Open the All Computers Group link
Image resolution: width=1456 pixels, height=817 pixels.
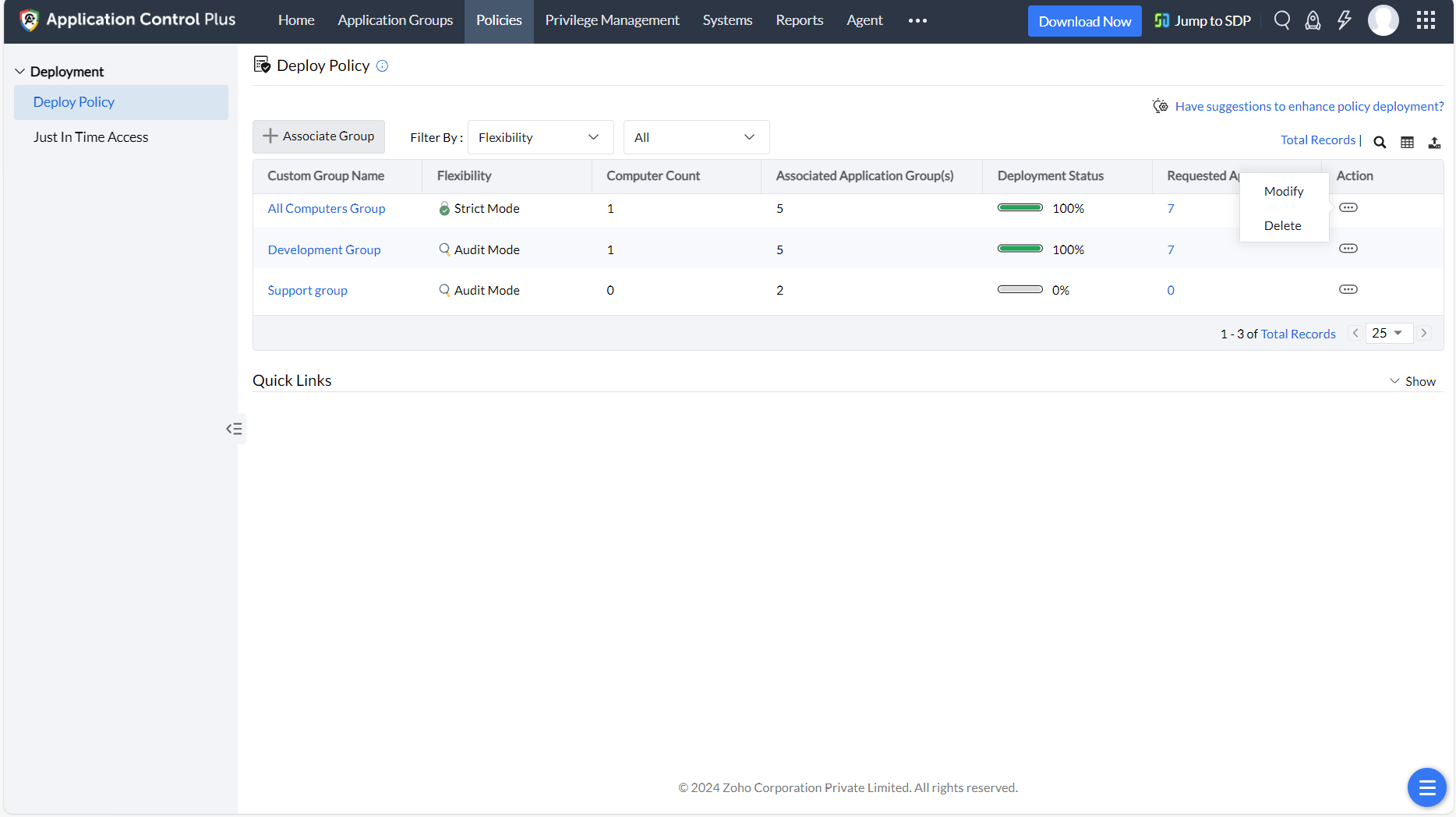(326, 208)
